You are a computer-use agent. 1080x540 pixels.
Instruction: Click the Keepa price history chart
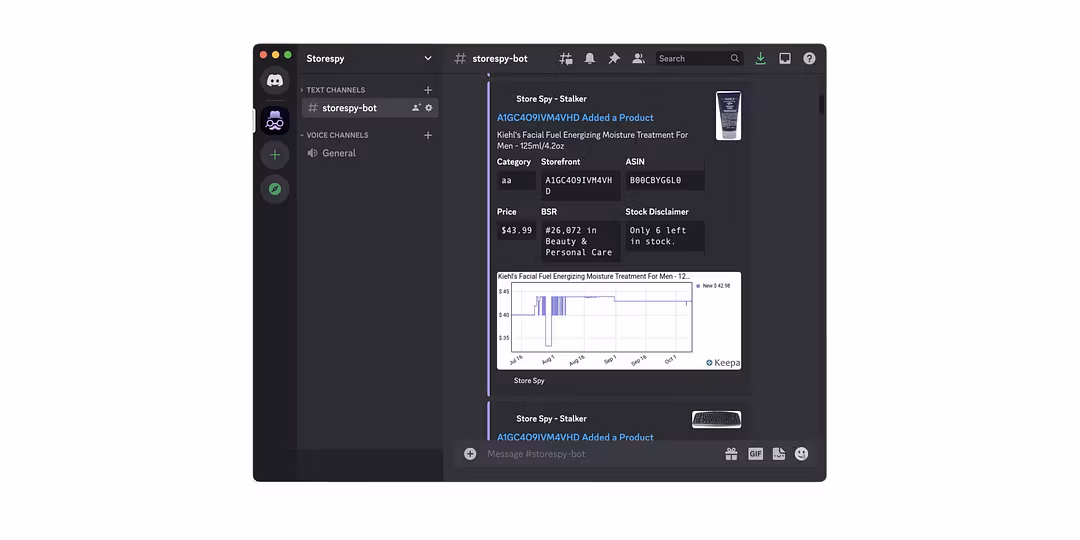618,321
